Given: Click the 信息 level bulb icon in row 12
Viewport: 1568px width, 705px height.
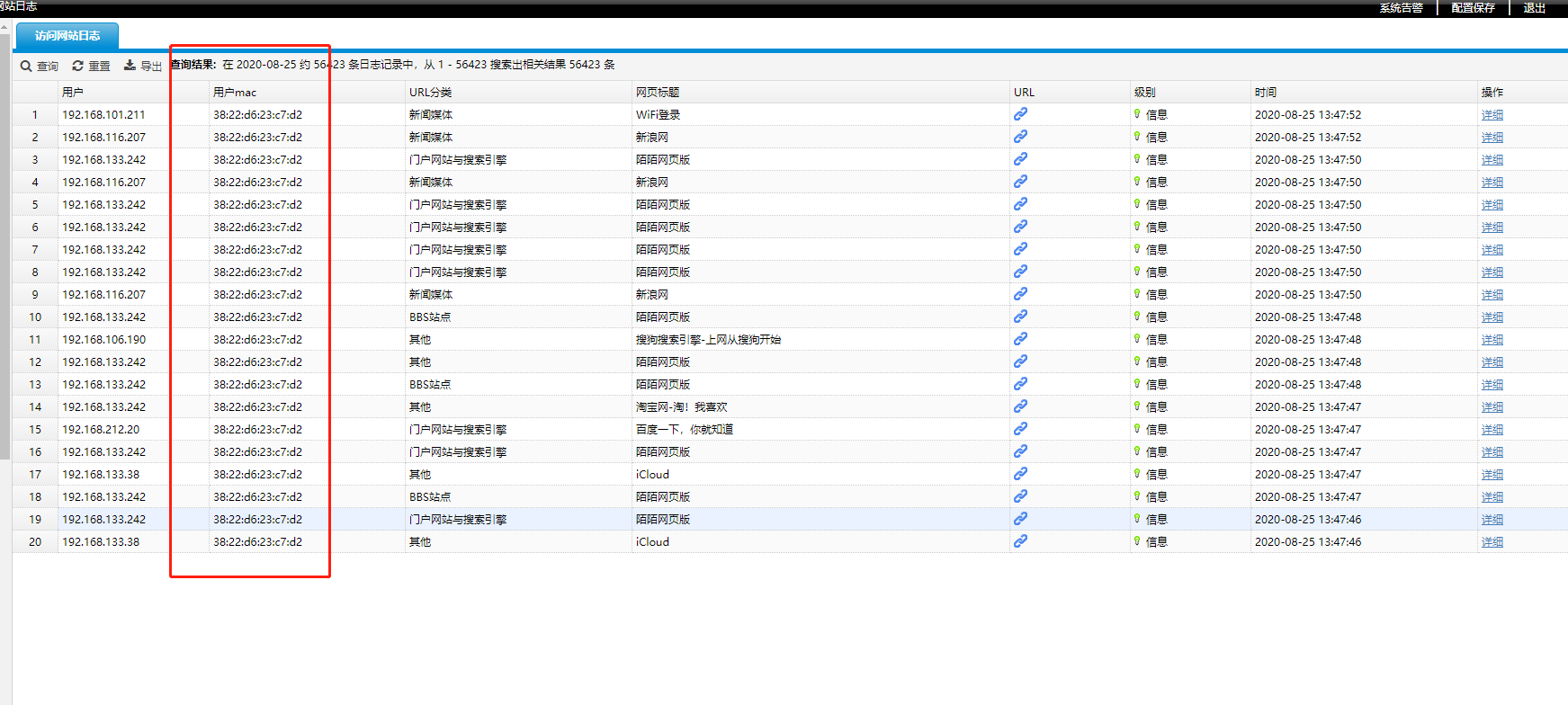Looking at the screenshot, I should [x=1137, y=361].
